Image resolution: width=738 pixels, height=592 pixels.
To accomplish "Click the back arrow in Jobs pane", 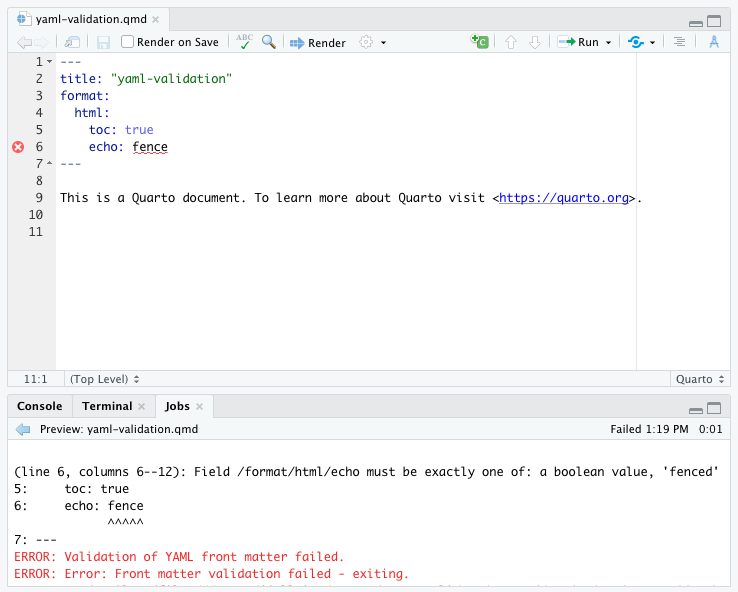I will point(24,429).
